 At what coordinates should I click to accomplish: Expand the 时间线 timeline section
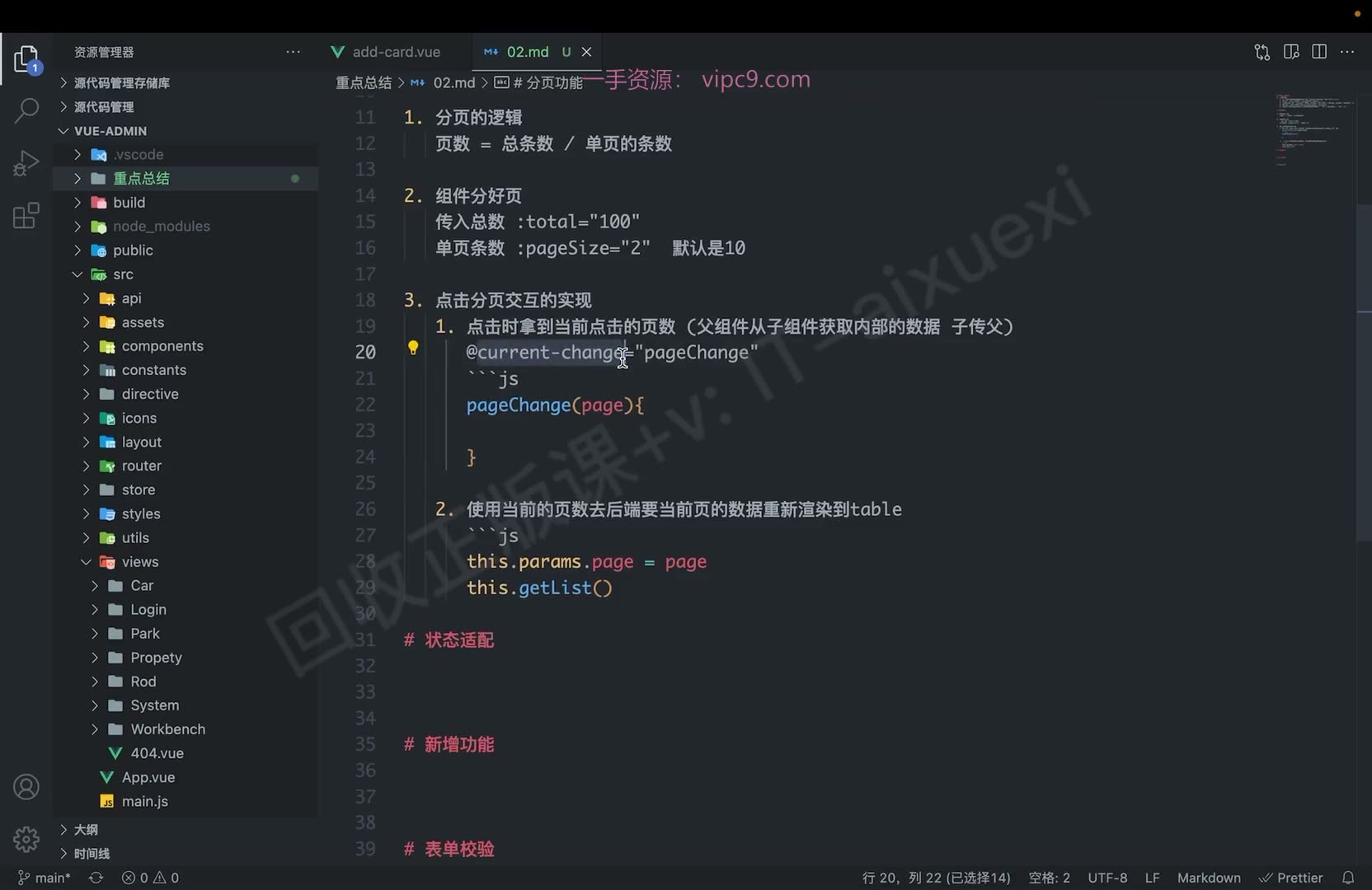92,854
